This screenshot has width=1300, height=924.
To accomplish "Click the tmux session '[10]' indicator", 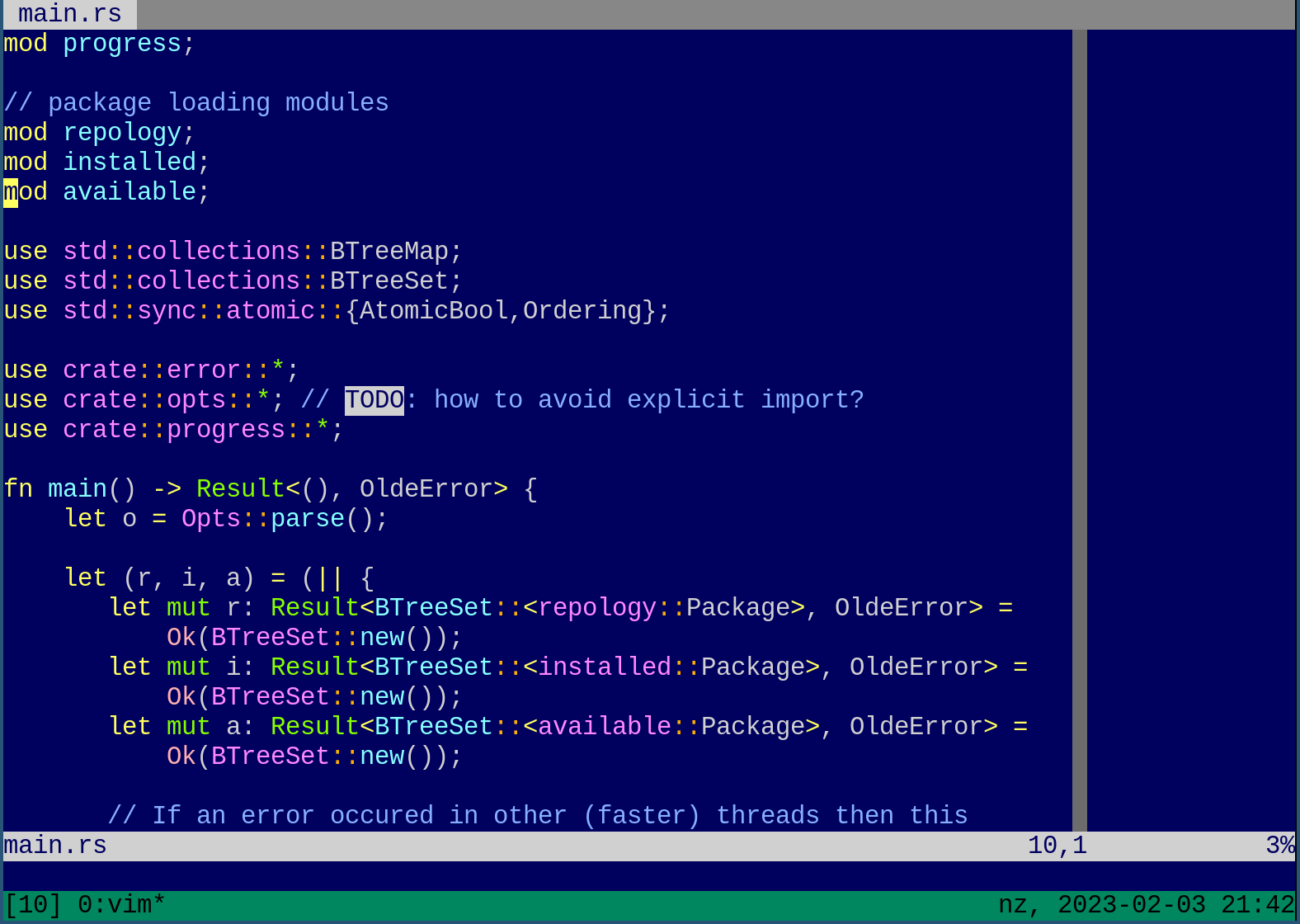I will click(33, 905).
